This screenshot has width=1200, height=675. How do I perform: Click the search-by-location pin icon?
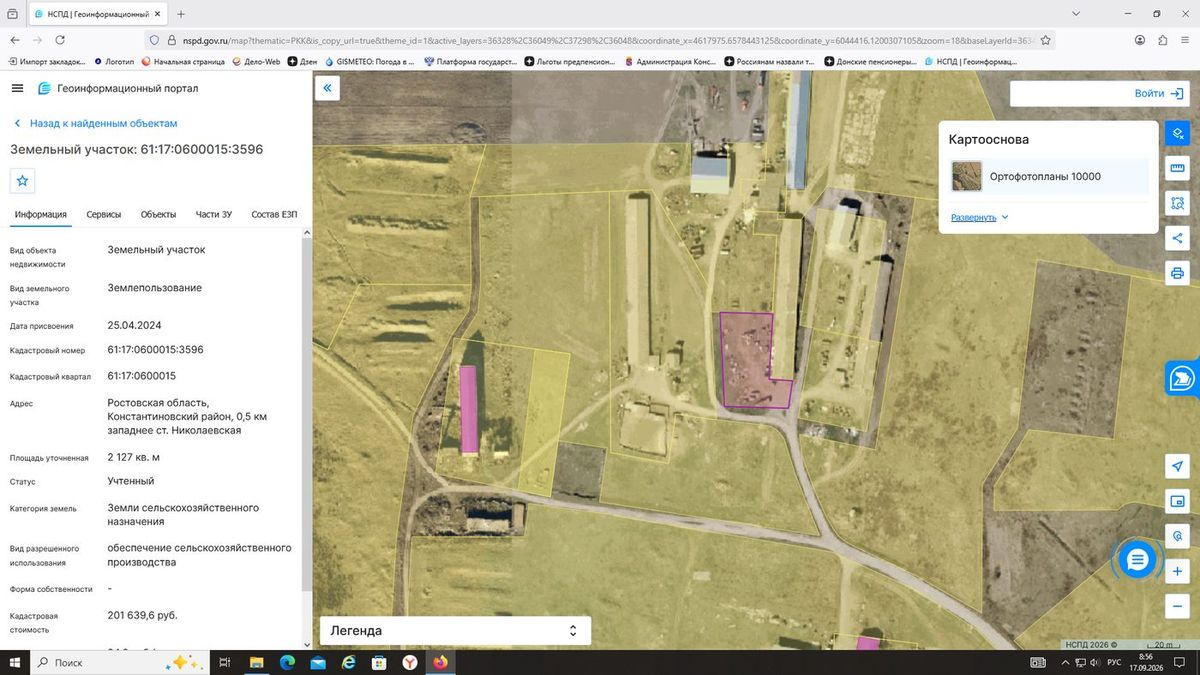click(x=1177, y=536)
